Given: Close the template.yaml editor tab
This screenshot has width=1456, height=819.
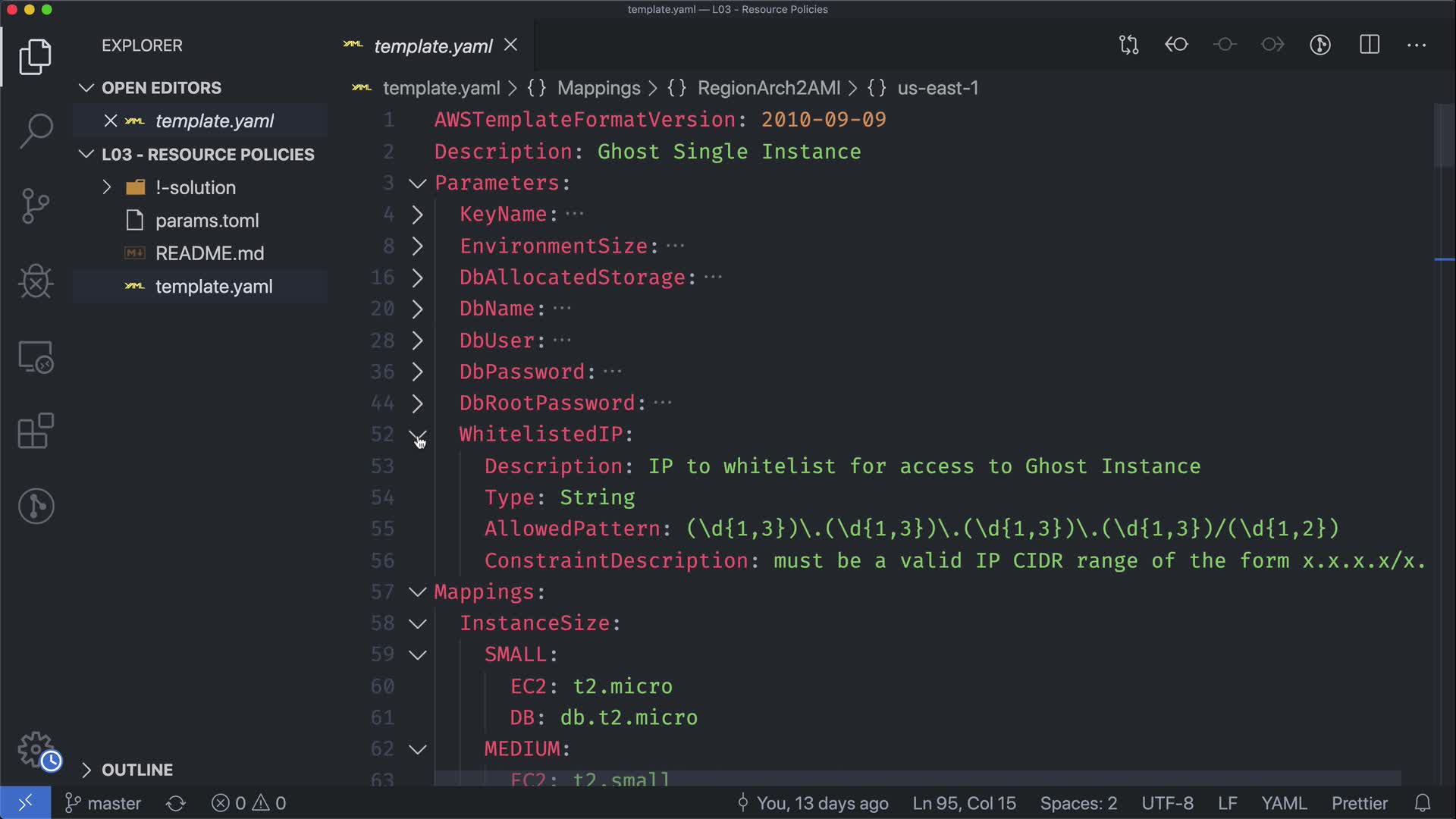Looking at the screenshot, I should (511, 45).
